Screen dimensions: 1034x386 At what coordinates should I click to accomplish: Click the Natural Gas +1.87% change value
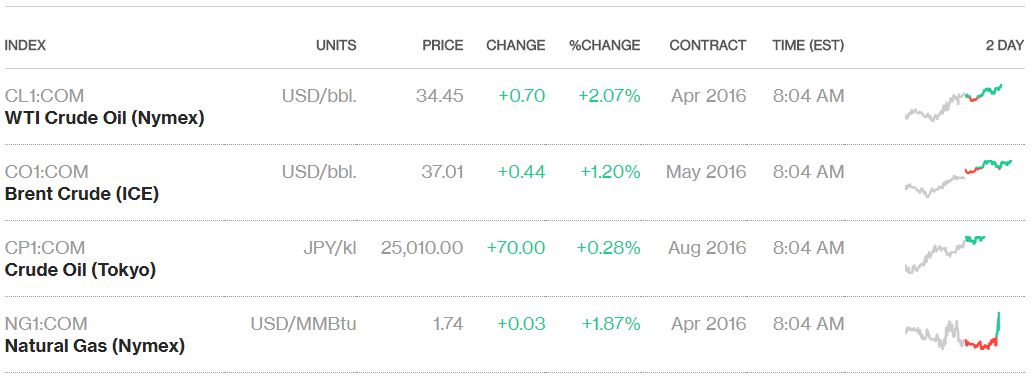coord(611,324)
